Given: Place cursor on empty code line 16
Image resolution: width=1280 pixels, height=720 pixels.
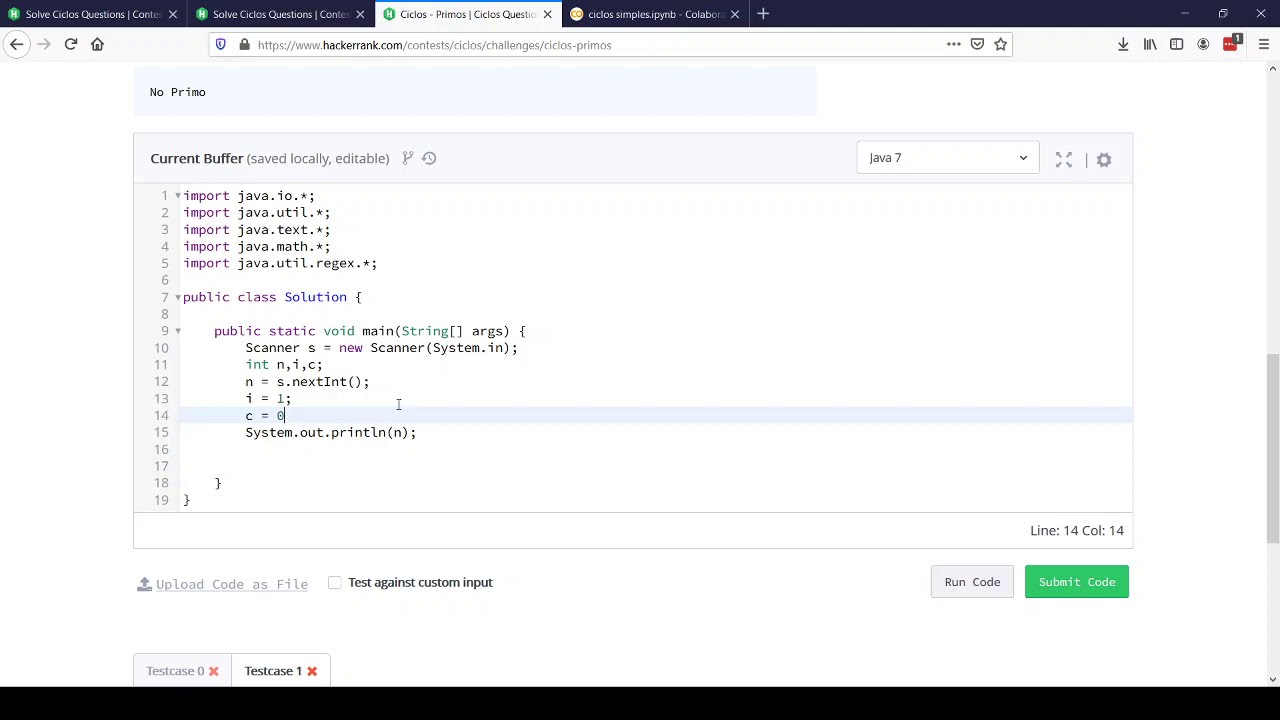Looking at the screenshot, I should (x=657, y=449).
